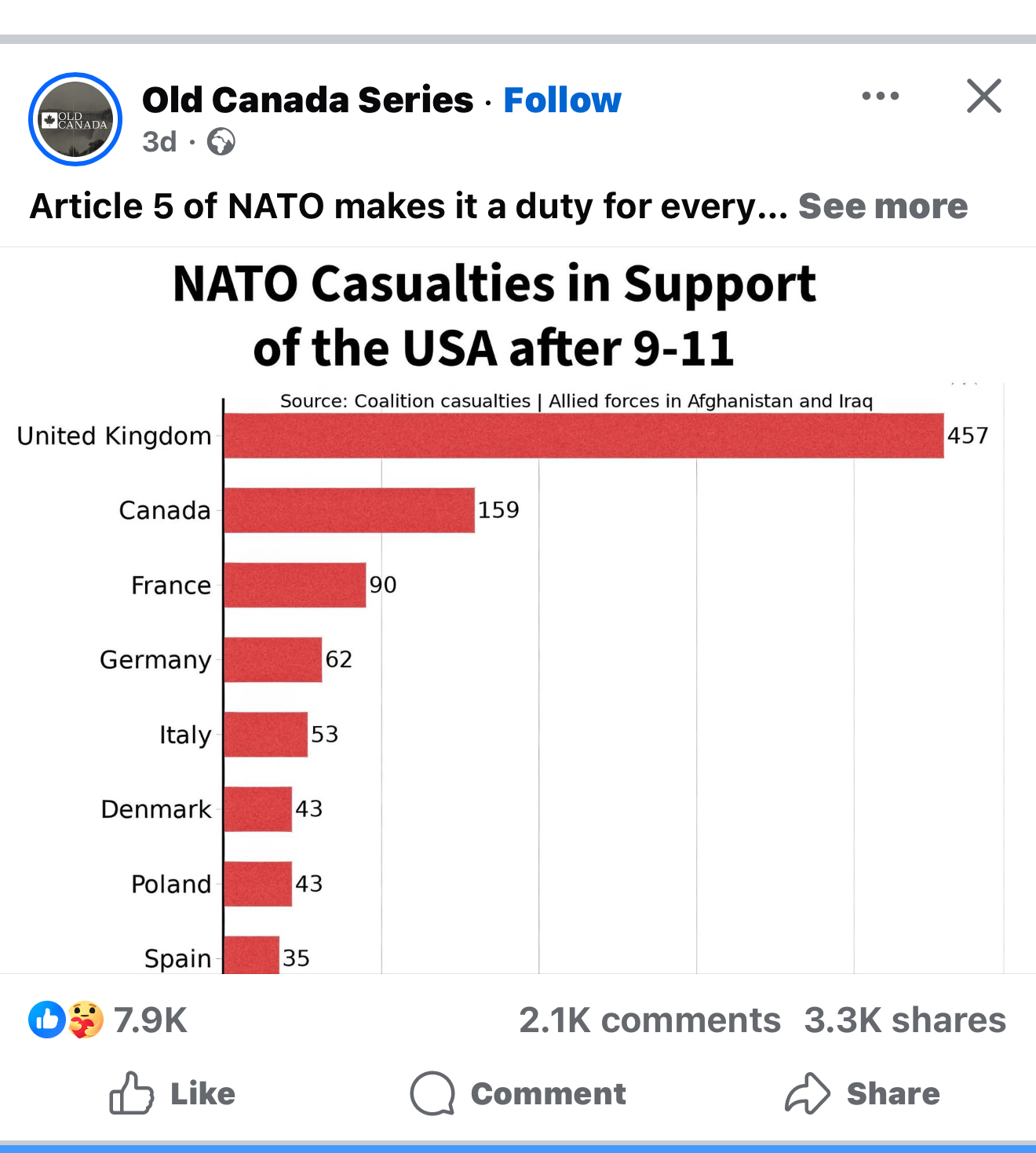Show who reacted via 7.9K count

pos(150,1020)
